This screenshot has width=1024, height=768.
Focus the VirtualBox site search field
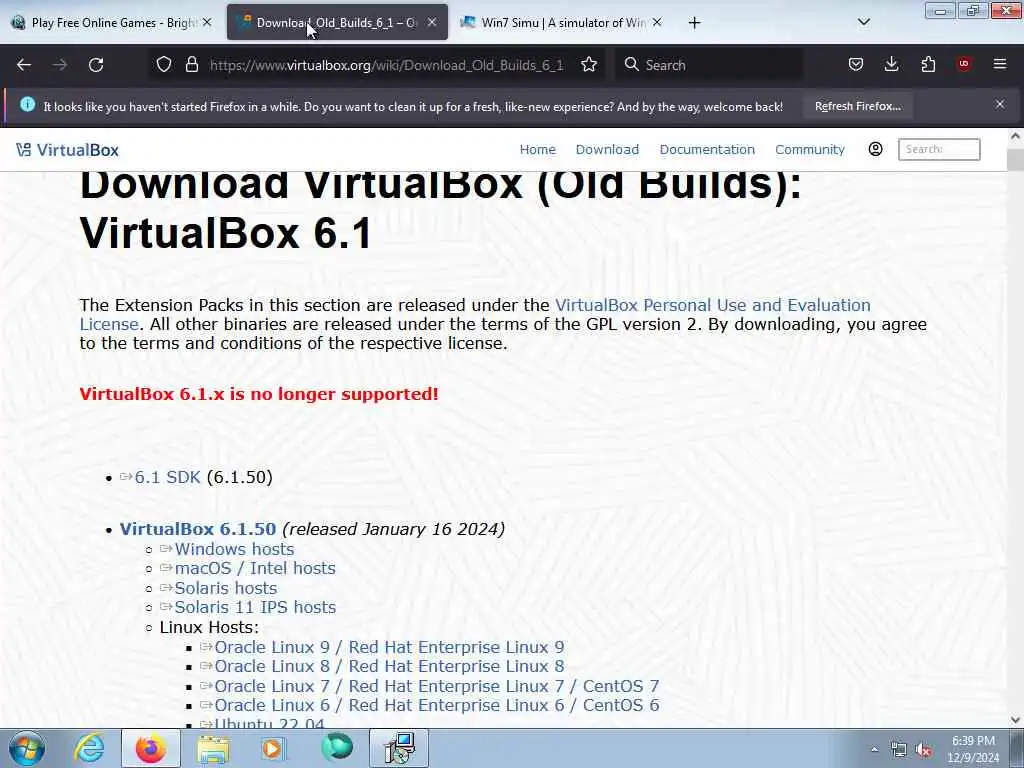tap(939, 149)
